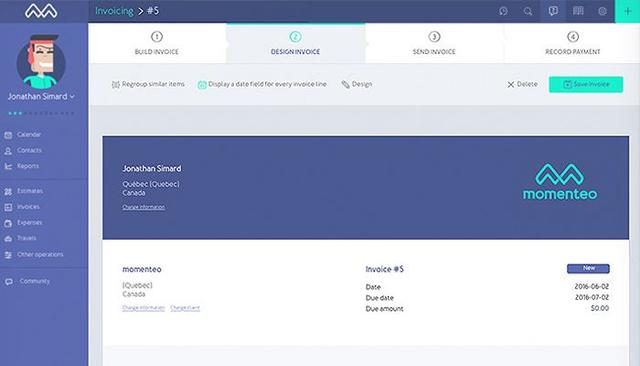Open the guide book icon in header
Screen dimensions: 640x366
(578, 11)
